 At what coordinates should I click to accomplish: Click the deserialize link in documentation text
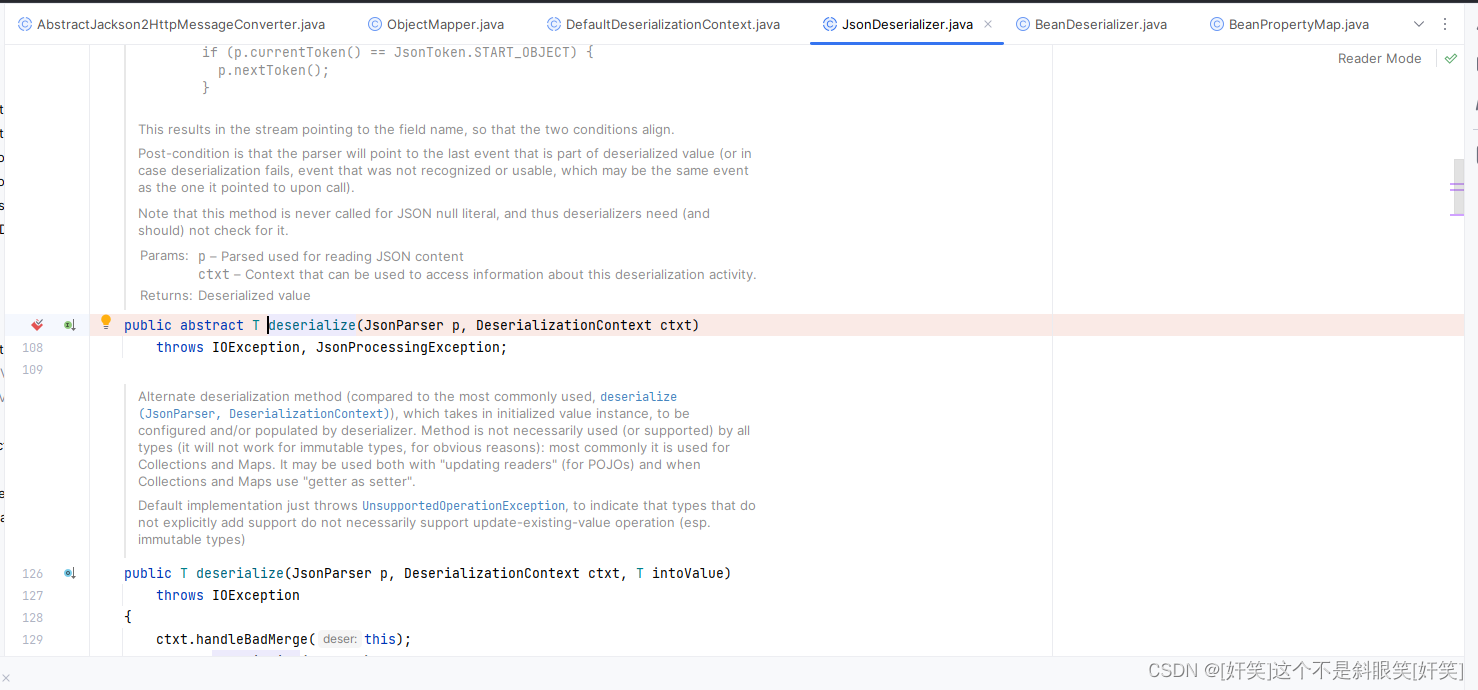click(x=638, y=396)
